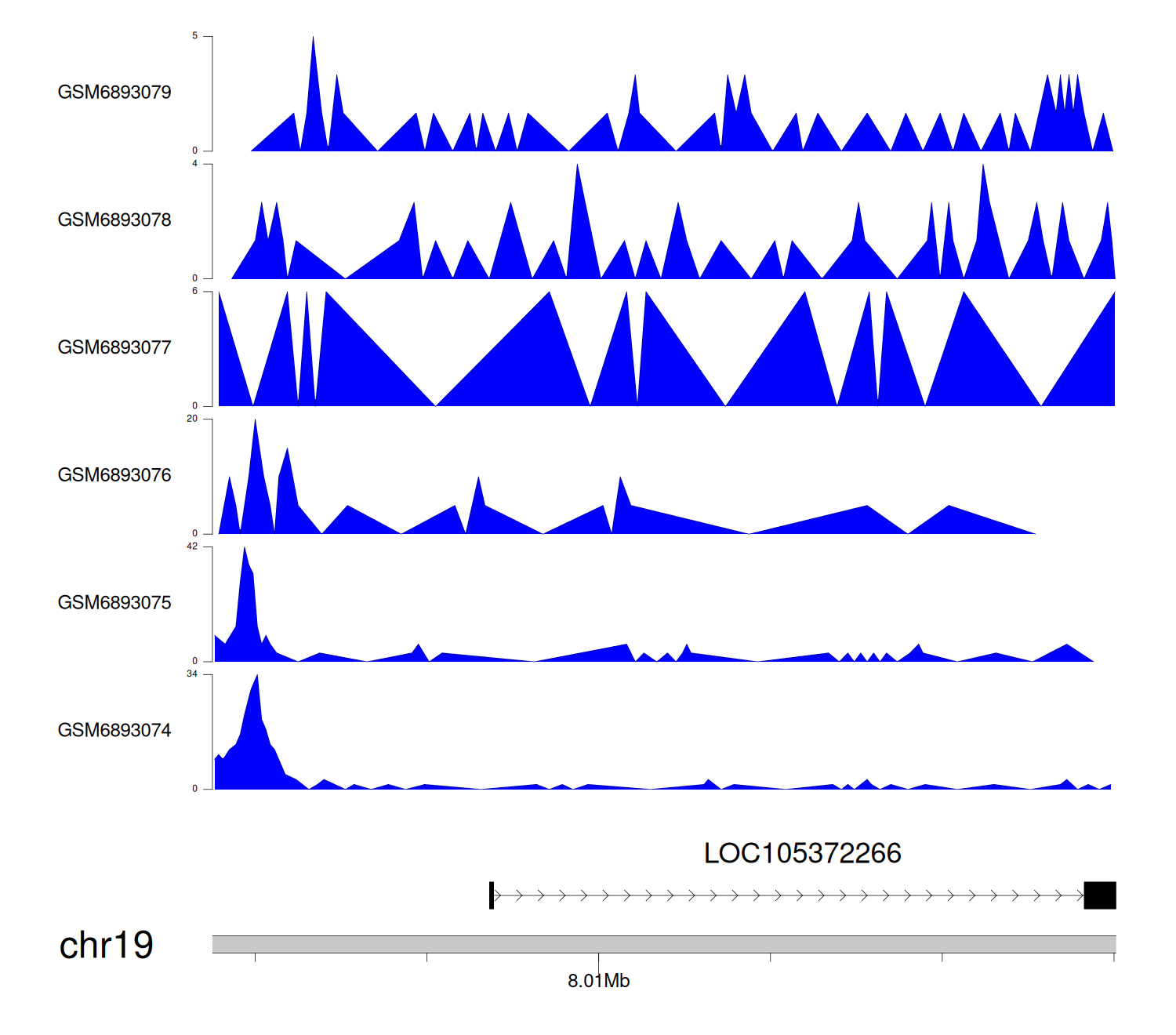Select the GSM6893074 track name

click(114, 731)
